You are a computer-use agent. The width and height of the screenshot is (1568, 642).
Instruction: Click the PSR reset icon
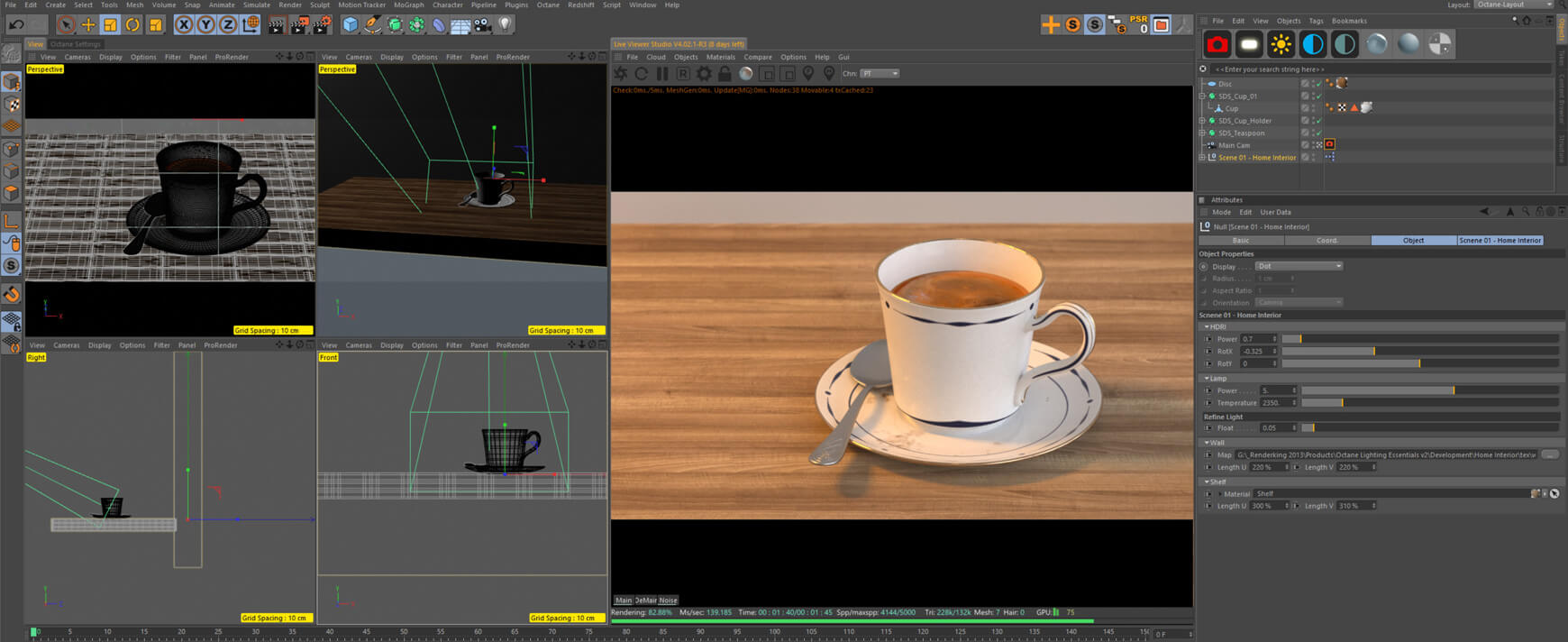point(1139,24)
